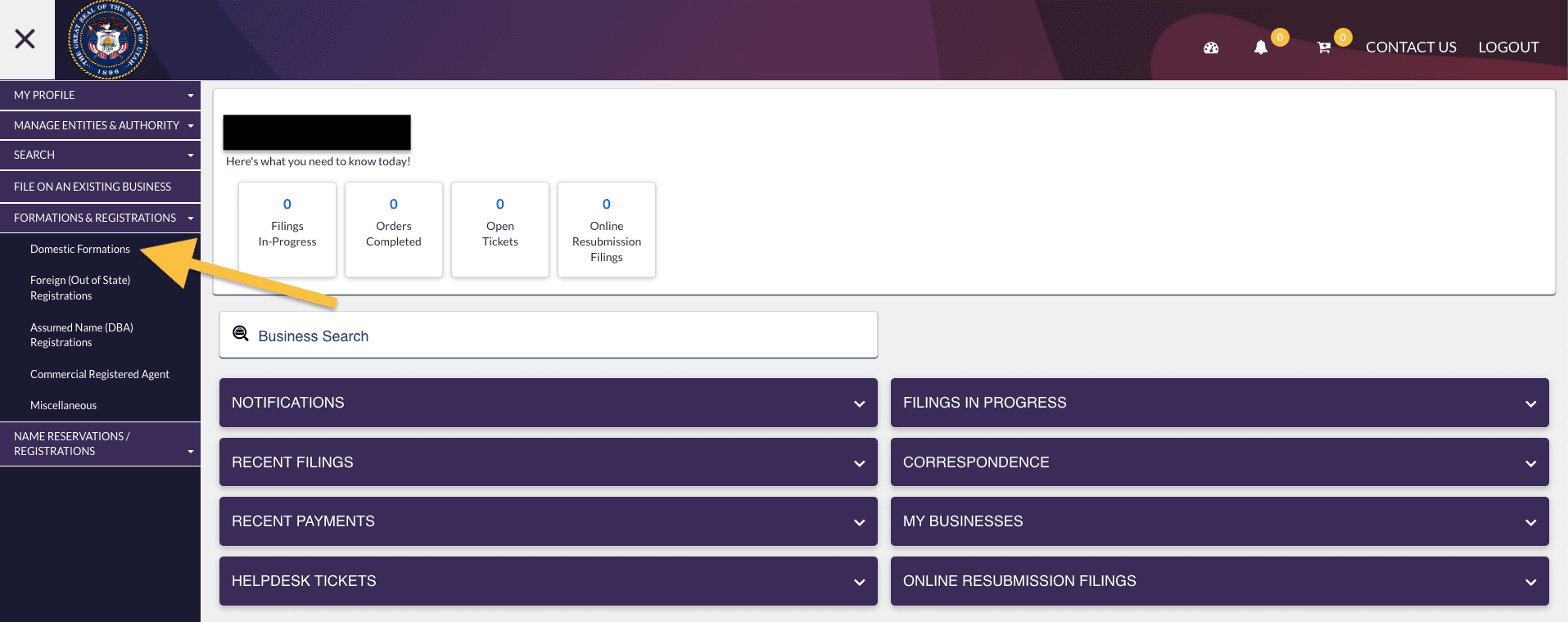Select Domestic Formations in the sidebar
The height and width of the screenshot is (622, 1568).
(80, 249)
